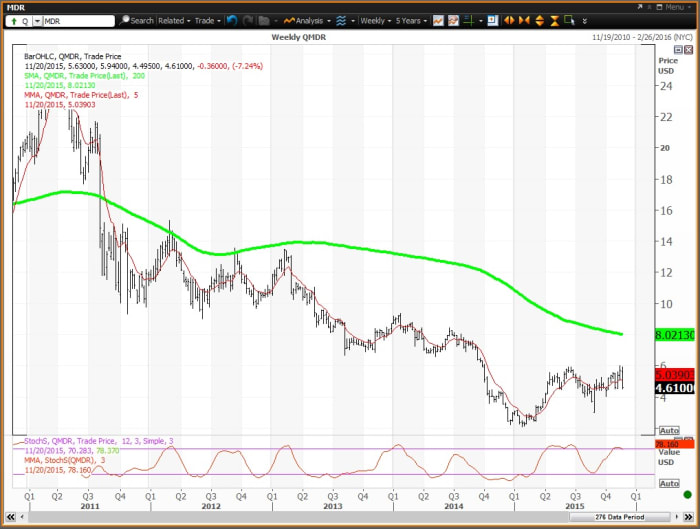This screenshot has height=529, width=700.
Task: Open the Trade menu
Action: (207, 20)
